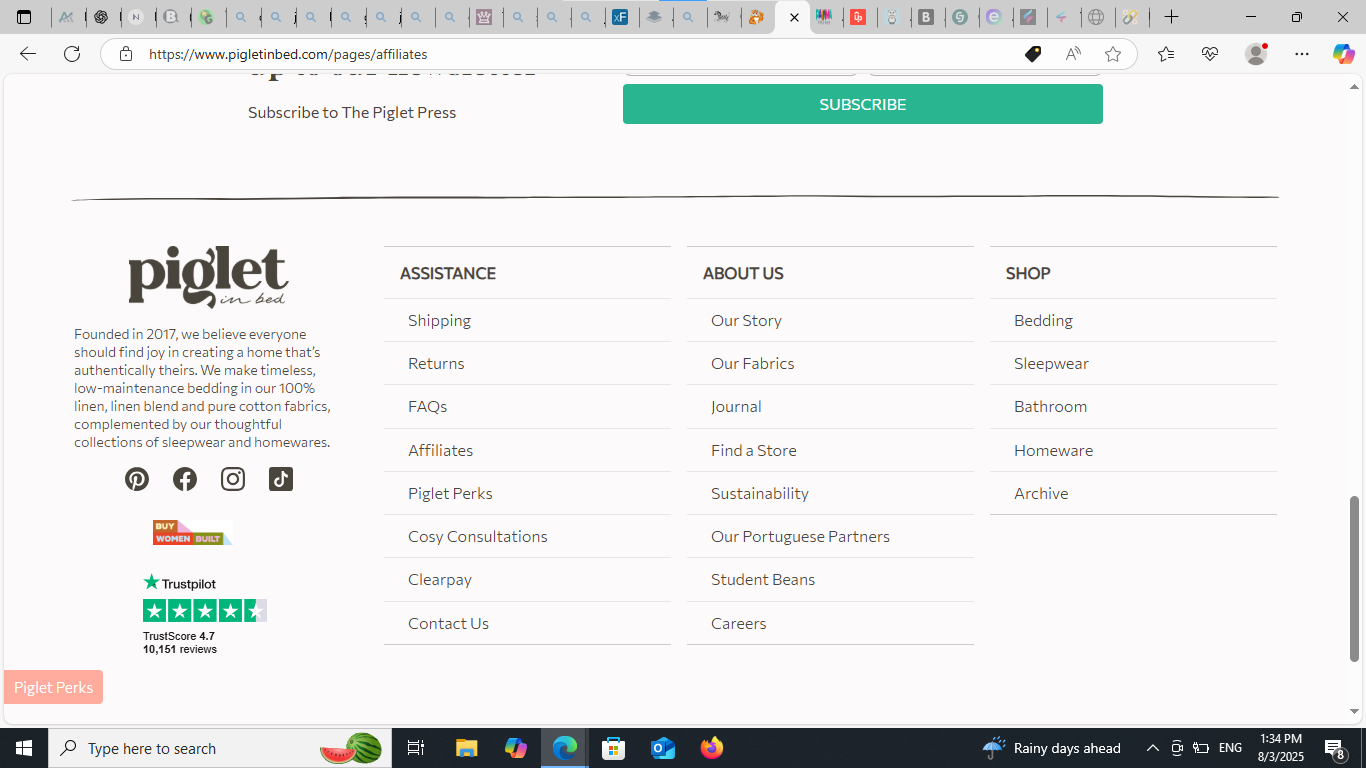The width and height of the screenshot is (1366, 768).
Task: Open the Pinterest social icon
Action: pyautogui.click(x=137, y=479)
